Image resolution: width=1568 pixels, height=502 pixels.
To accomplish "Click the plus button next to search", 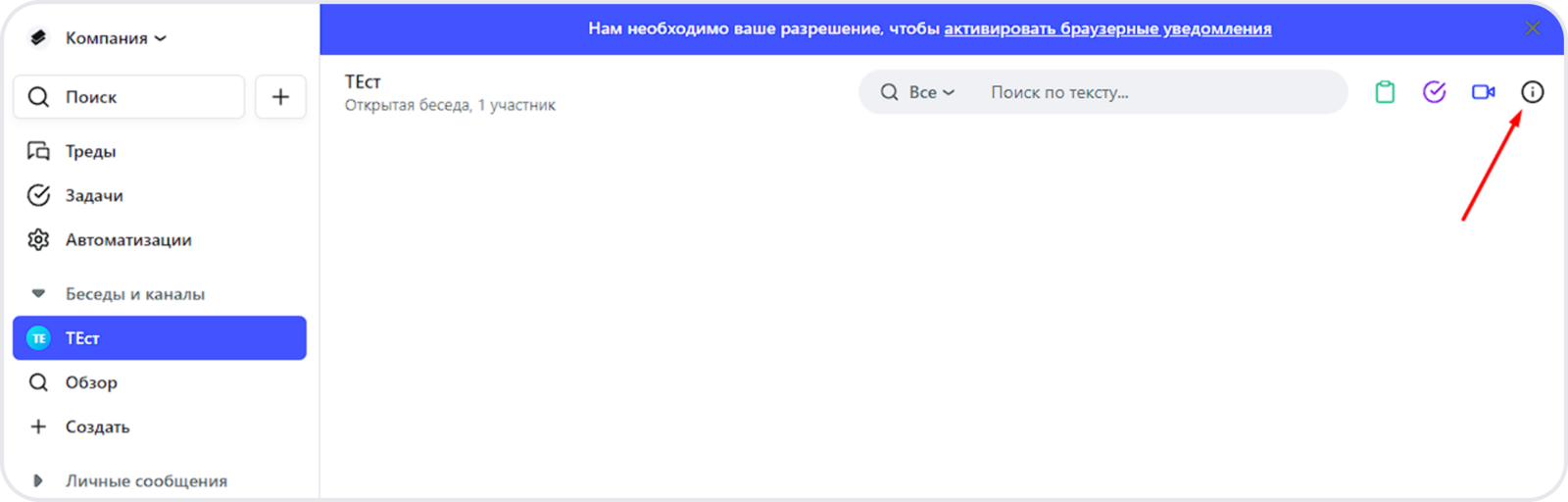I will (x=280, y=97).
